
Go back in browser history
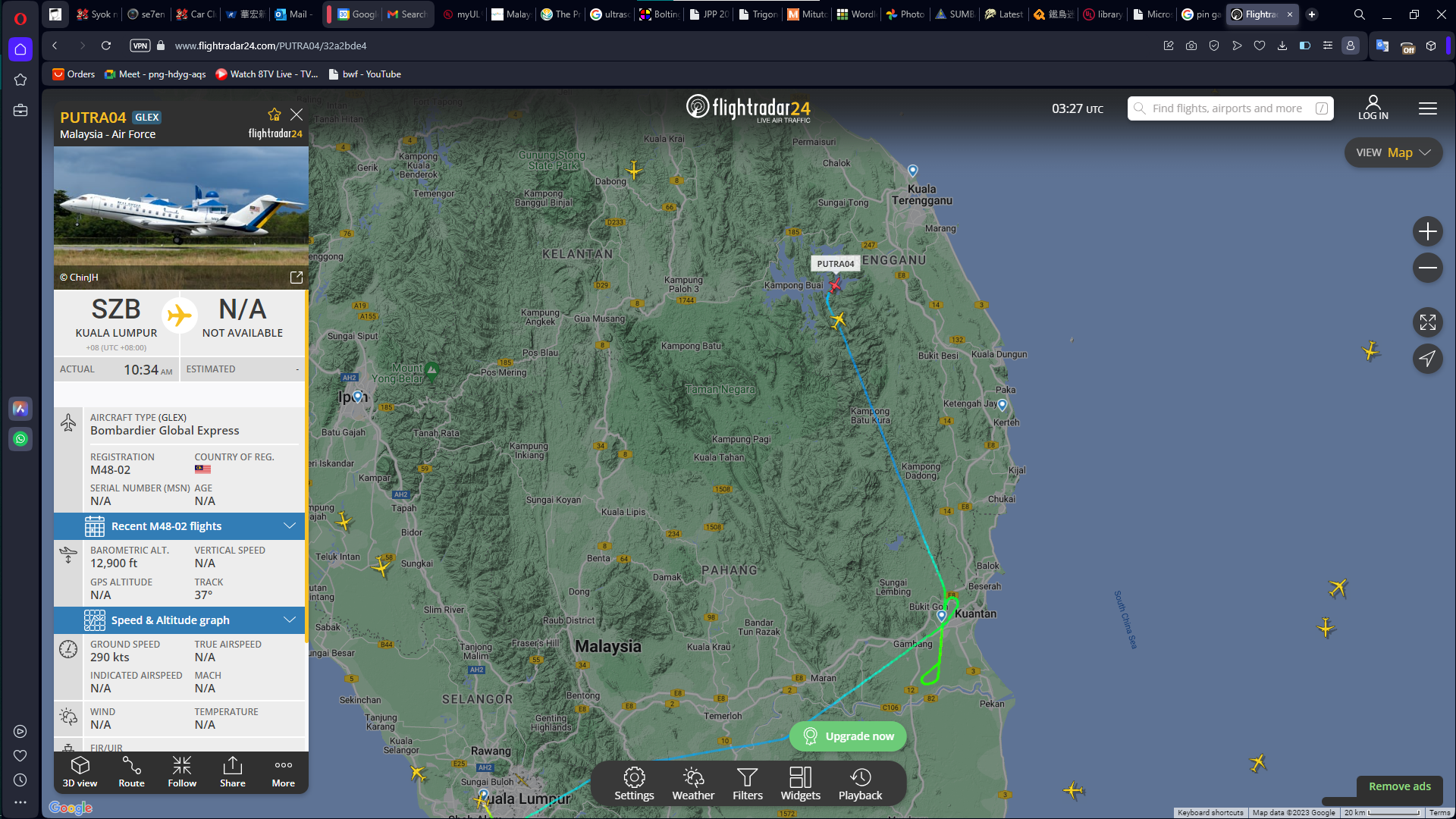click(x=55, y=45)
